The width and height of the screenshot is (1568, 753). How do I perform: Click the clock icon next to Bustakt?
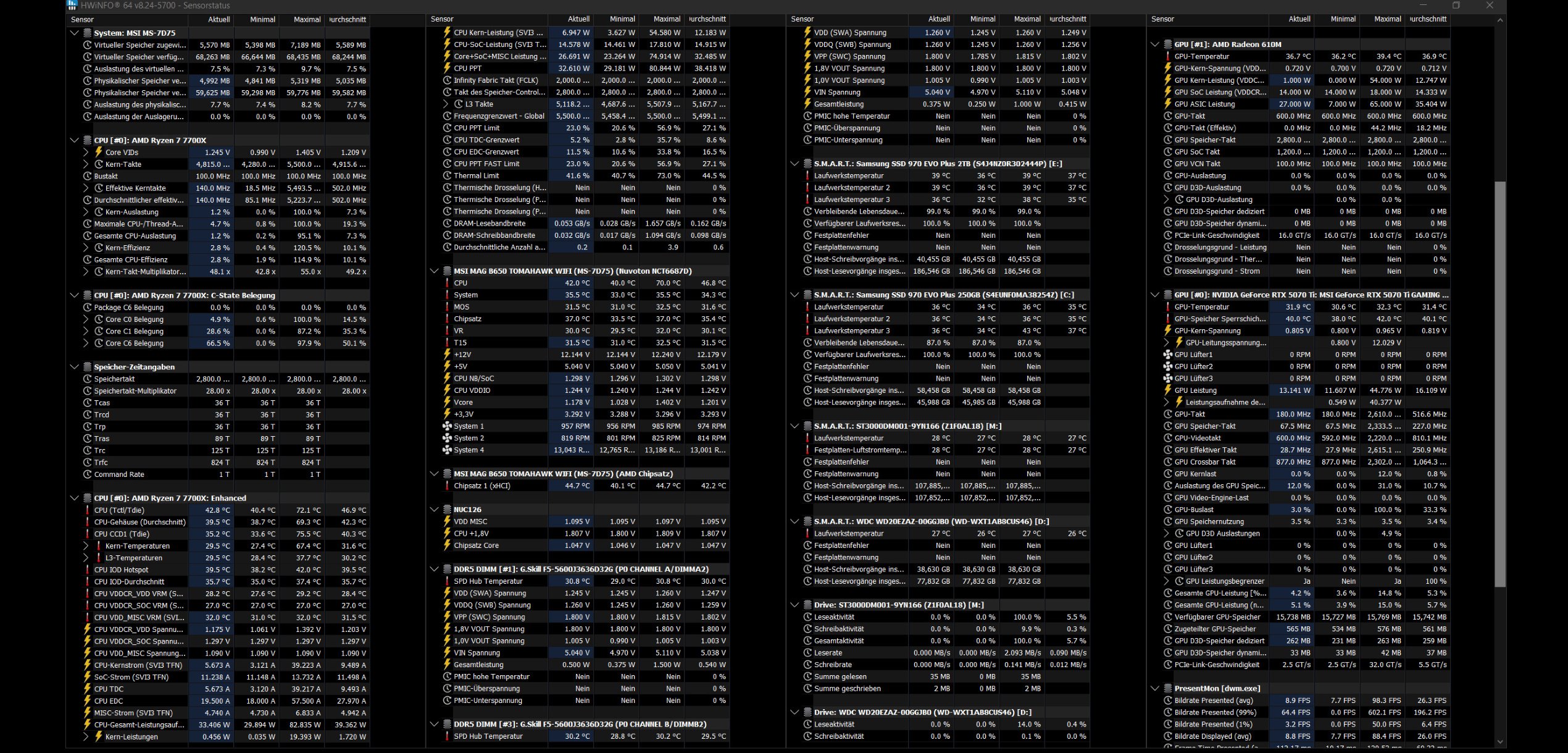pos(88,176)
